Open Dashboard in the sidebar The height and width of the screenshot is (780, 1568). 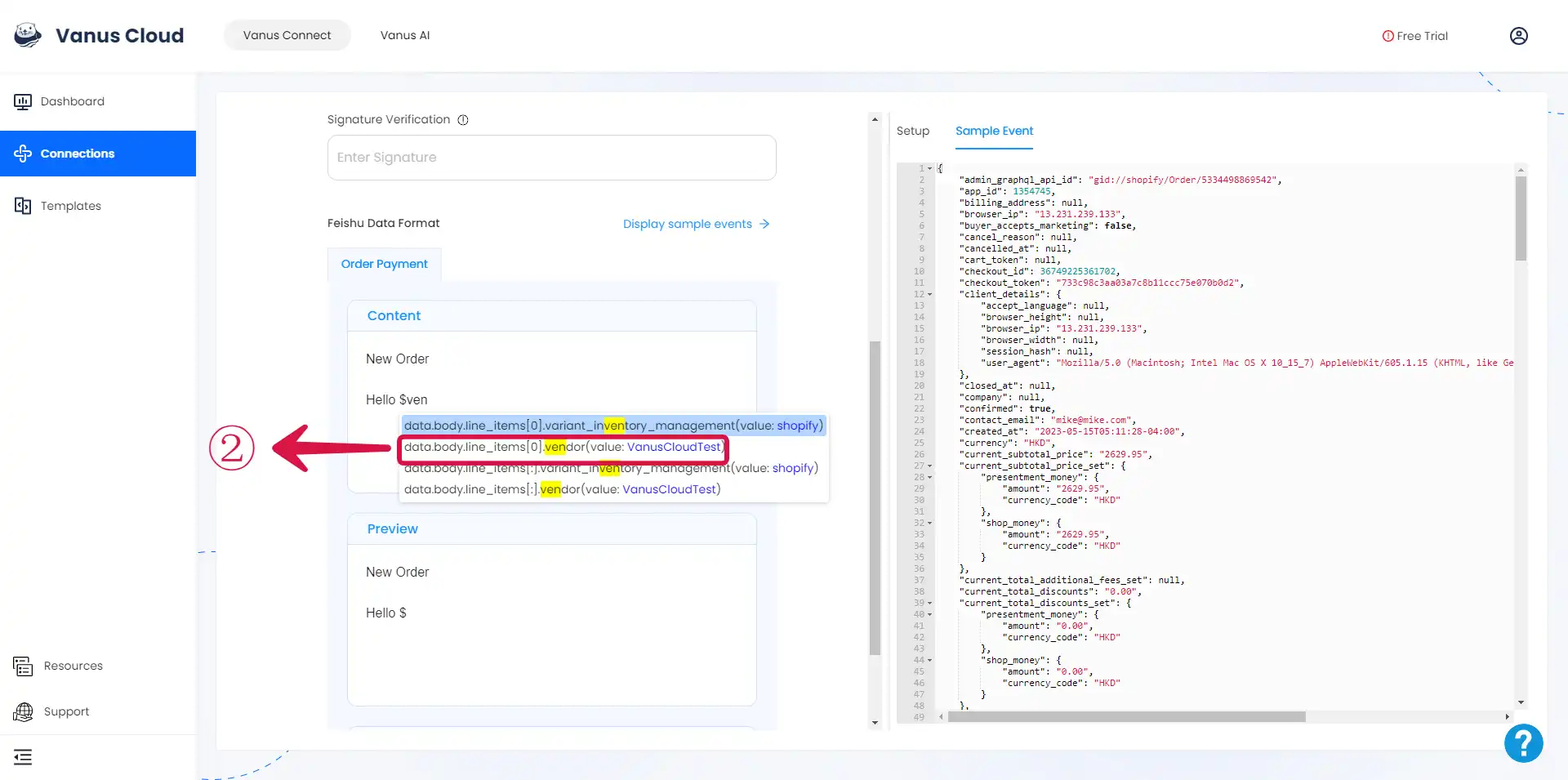98,101
